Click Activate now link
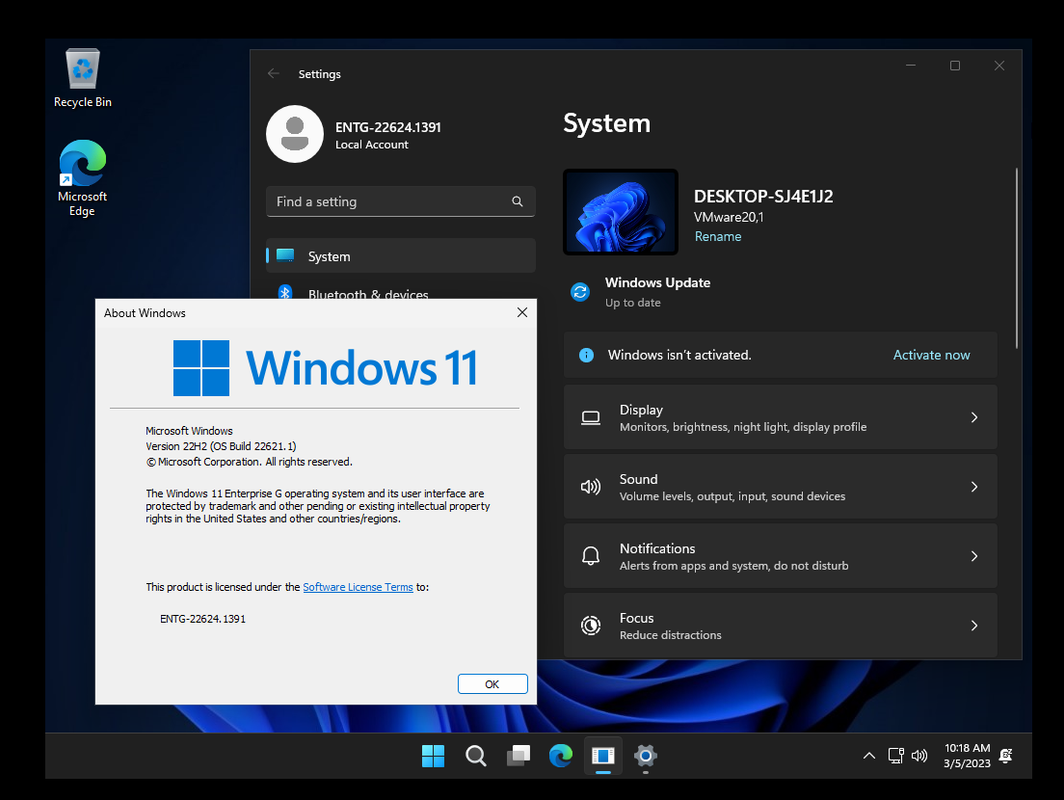Viewport: 1064px width, 800px height. click(x=931, y=355)
